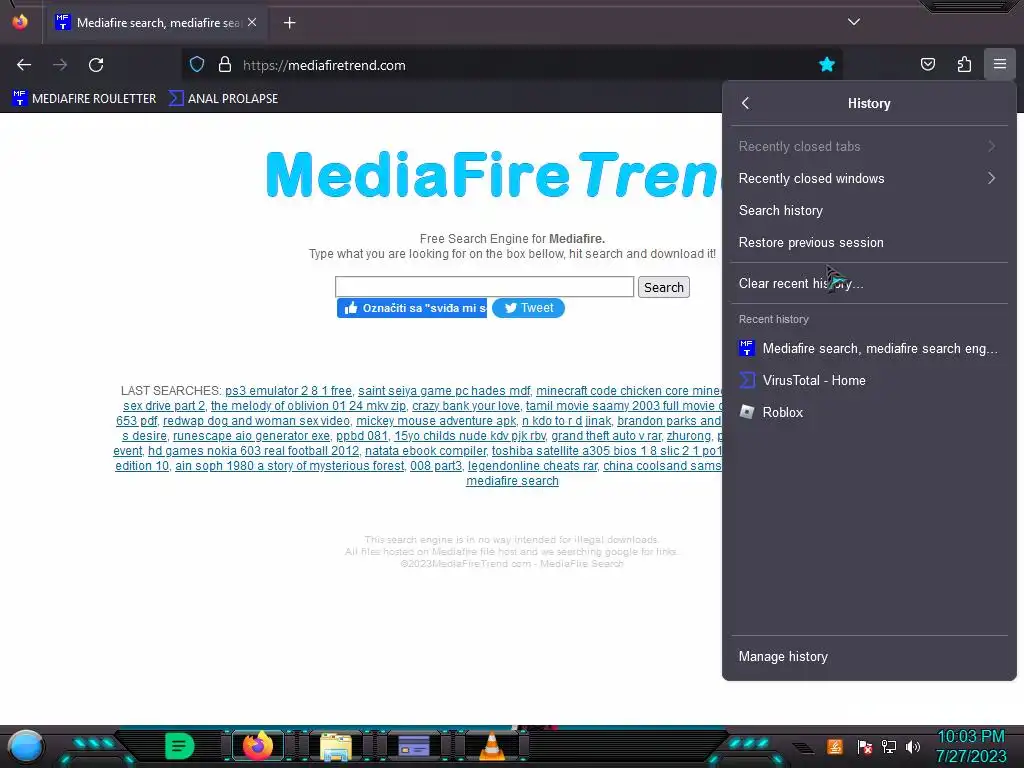This screenshot has height=768, width=1024.
Task: Click the Facebook like button
Action: [411, 308]
